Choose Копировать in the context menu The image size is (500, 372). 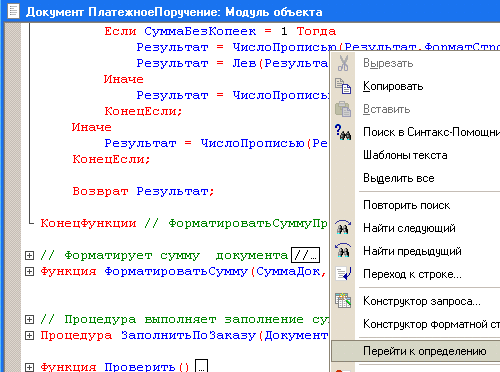click(393, 86)
